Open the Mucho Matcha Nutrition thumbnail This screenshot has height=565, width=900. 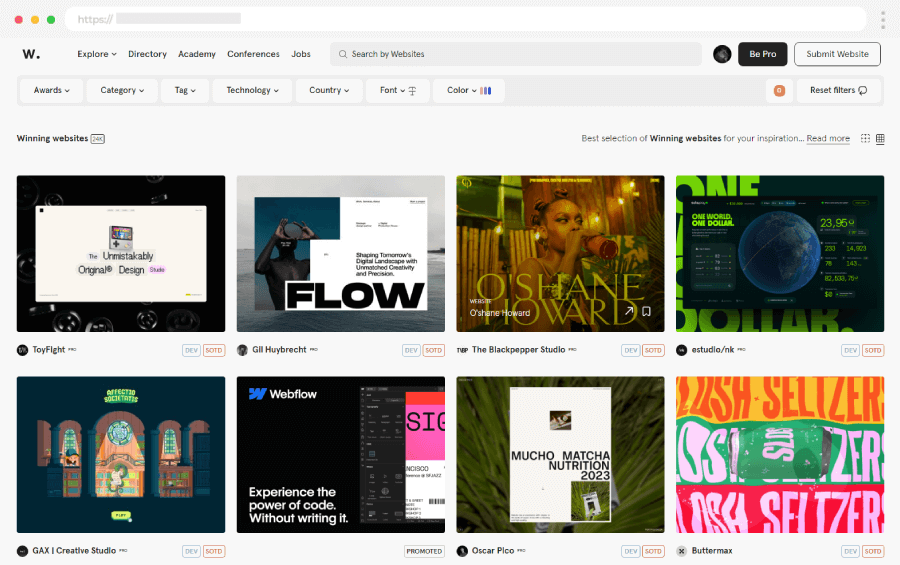tap(560, 454)
